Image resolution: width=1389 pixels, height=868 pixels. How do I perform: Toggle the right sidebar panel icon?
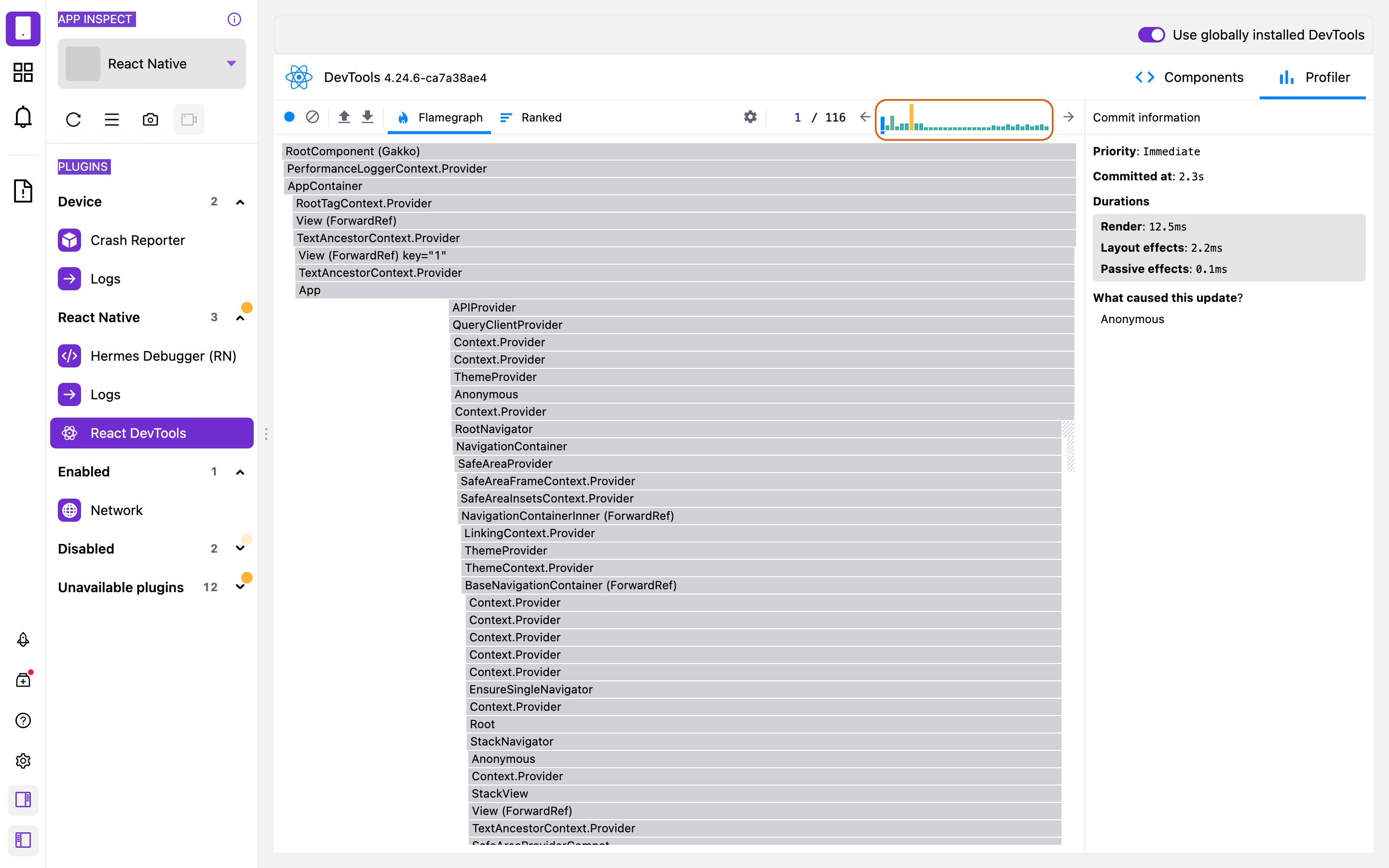[x=23, y=800]
